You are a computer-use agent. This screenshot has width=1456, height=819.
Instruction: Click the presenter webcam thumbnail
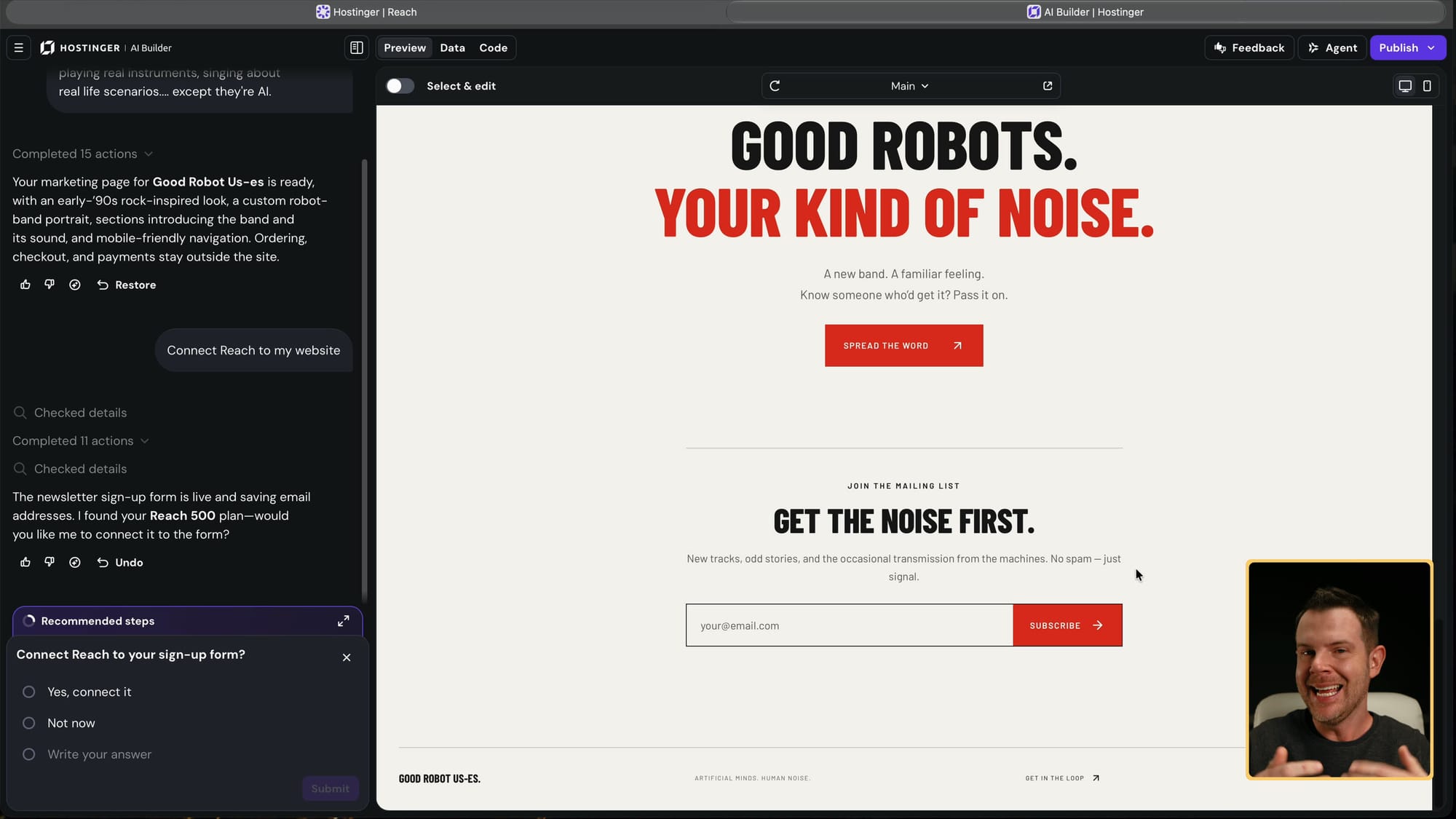coord(1340,670)
